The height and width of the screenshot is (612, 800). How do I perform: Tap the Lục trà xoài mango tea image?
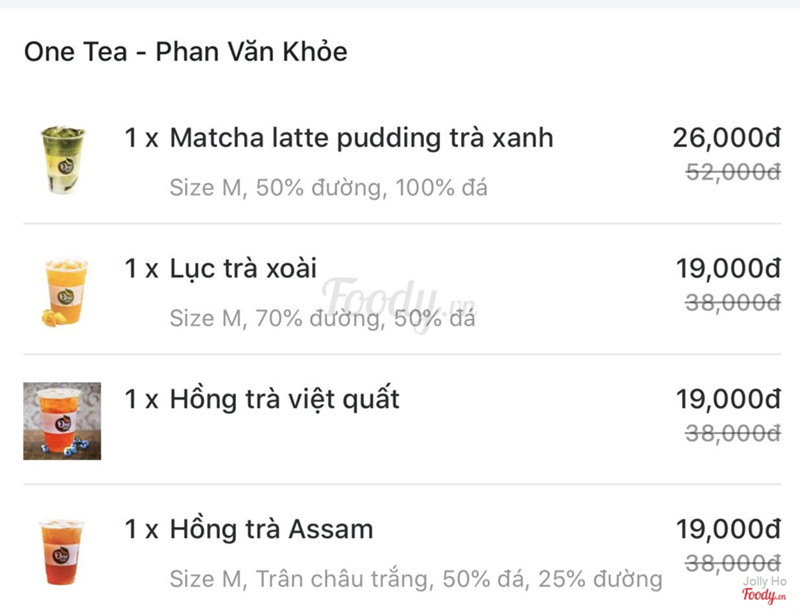point(63,292)
